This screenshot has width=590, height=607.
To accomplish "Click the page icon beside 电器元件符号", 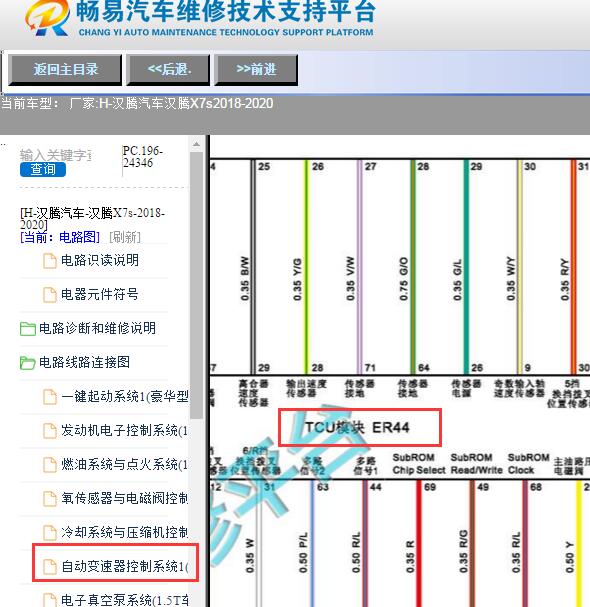I will click(50, 295).
